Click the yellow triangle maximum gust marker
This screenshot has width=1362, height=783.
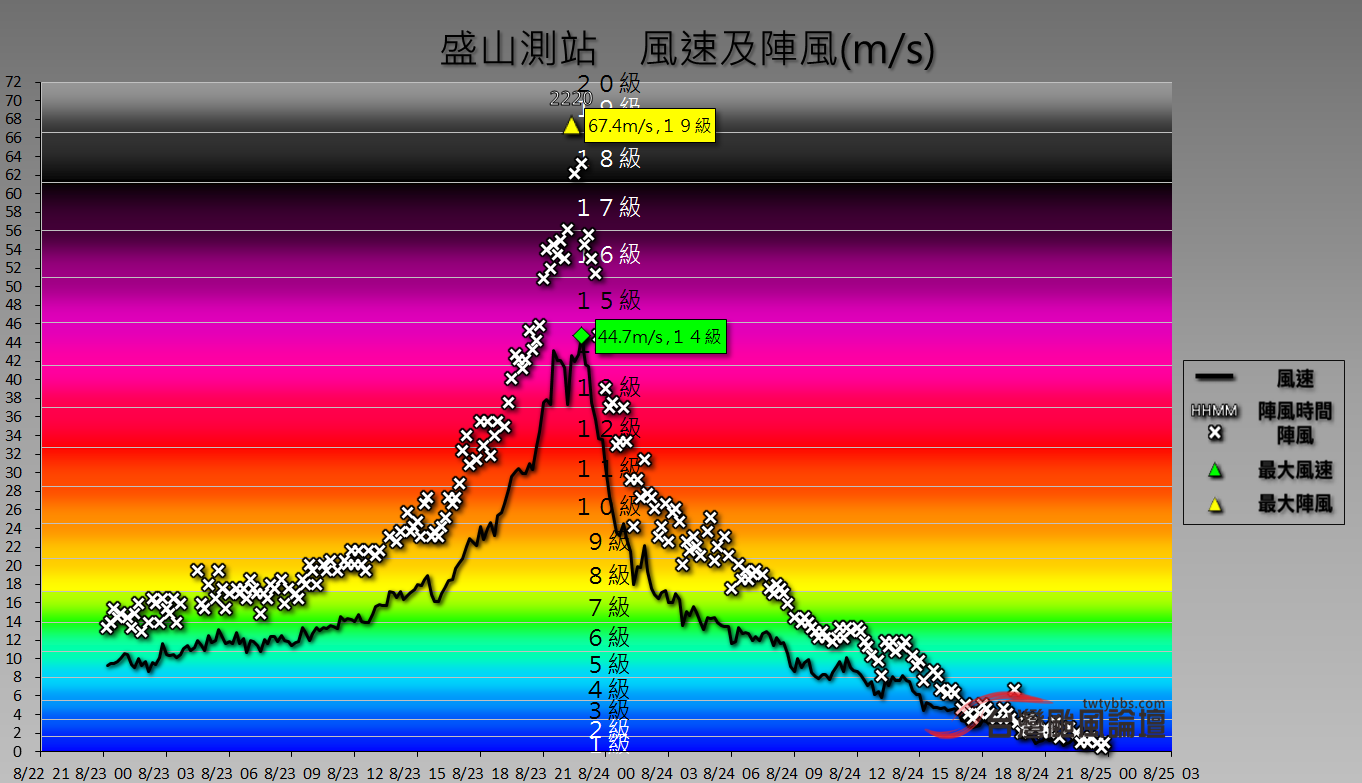click(571, 125)
